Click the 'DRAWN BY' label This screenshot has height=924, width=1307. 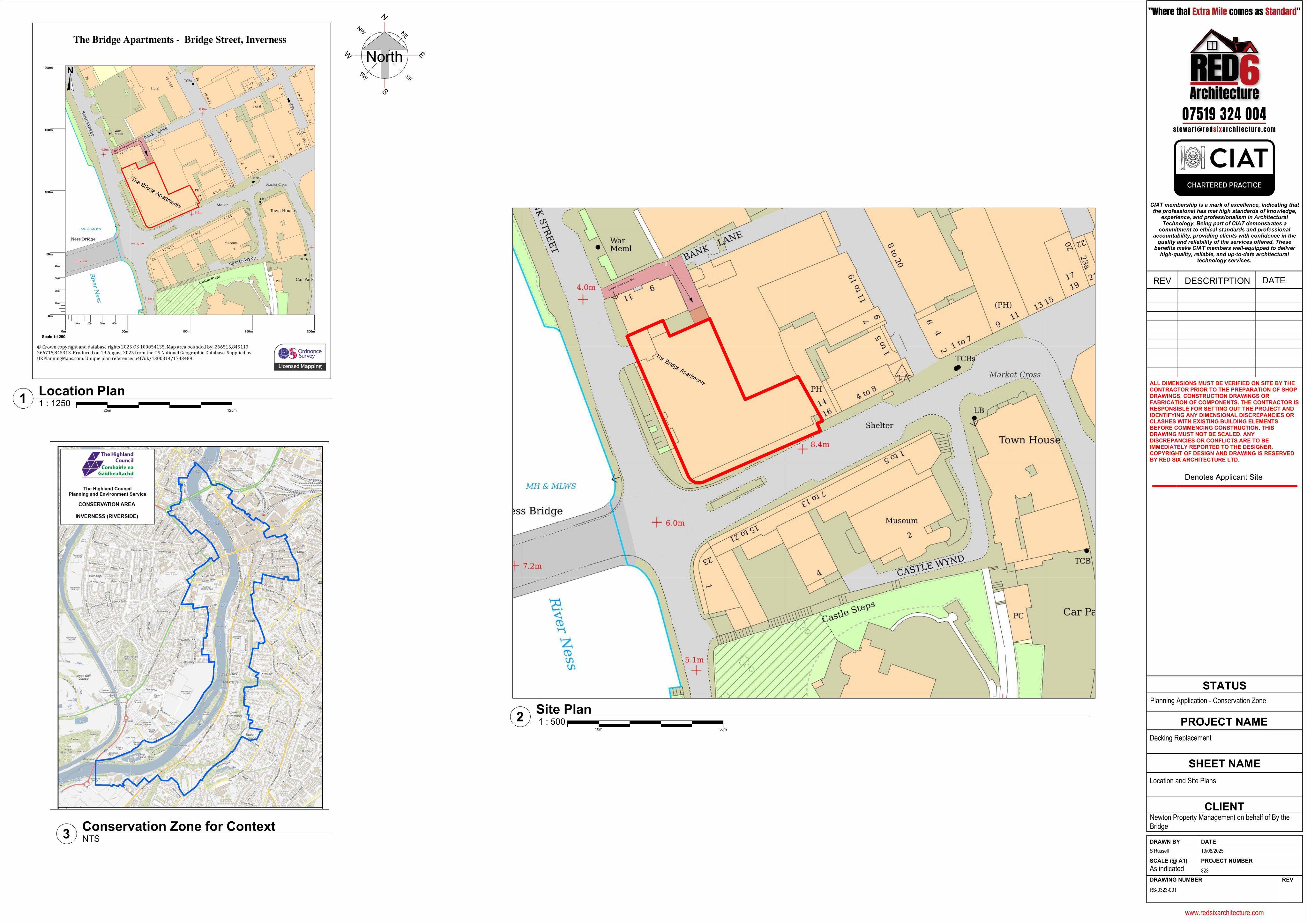(1165, 841)
